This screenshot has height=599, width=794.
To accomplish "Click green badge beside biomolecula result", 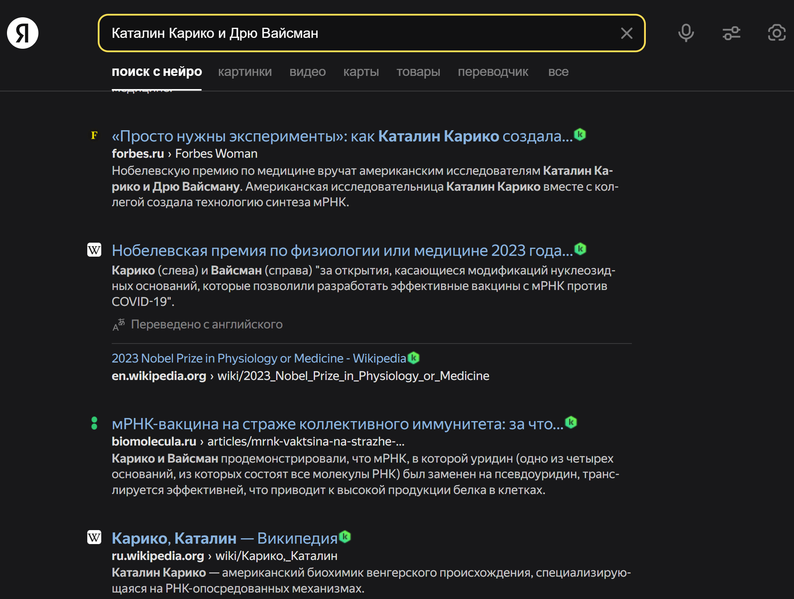I will [x=571, y=422].
